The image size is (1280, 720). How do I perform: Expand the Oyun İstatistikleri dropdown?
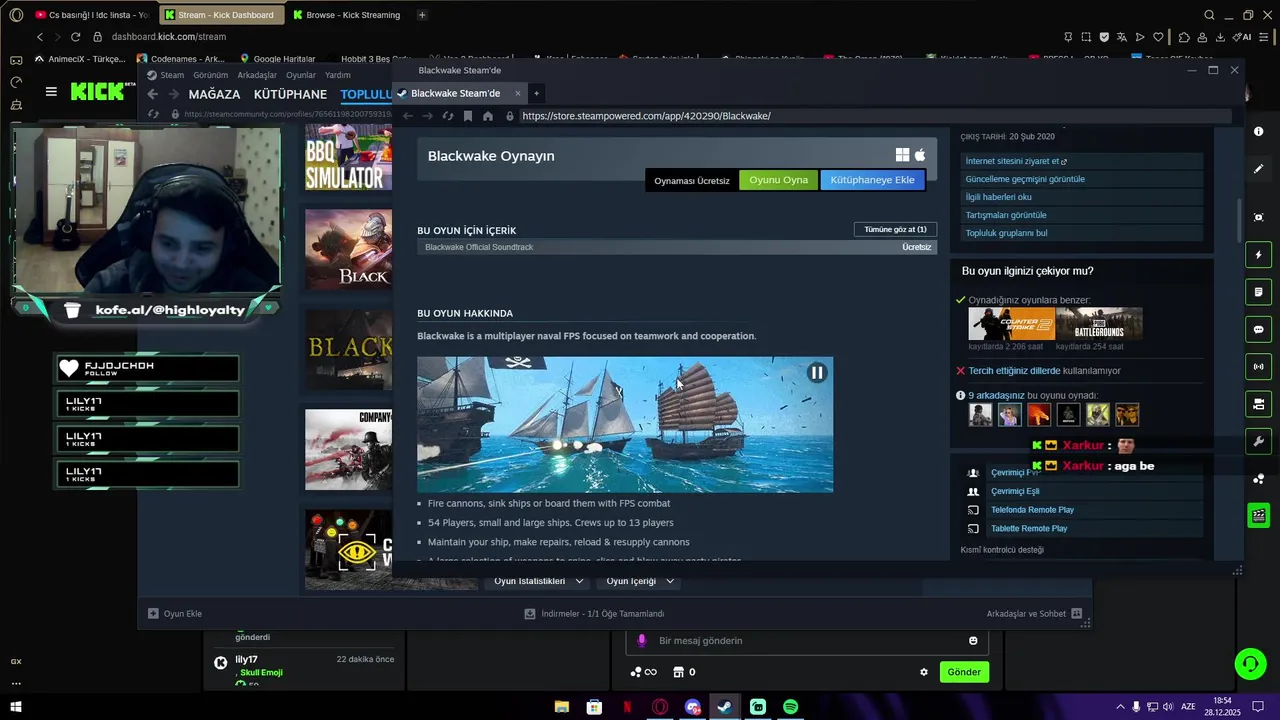coord(538,581)
